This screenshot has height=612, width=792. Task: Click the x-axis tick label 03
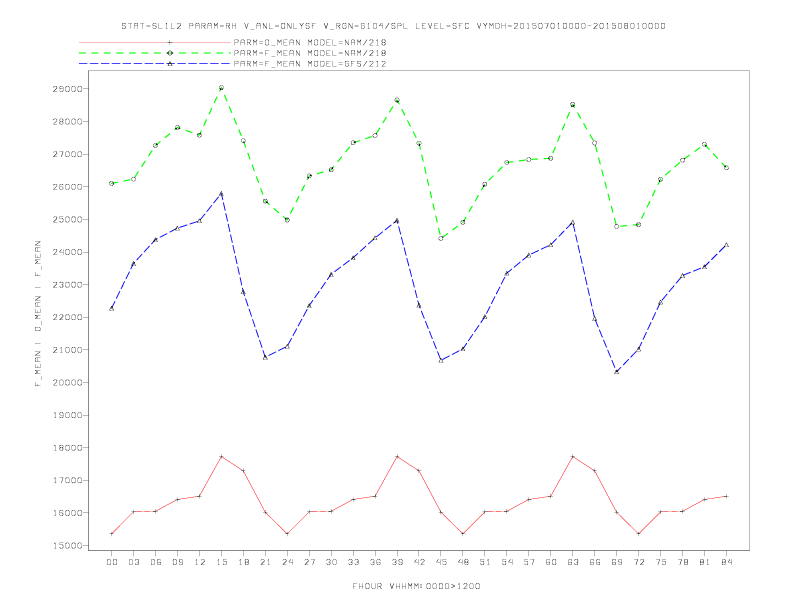133,562
